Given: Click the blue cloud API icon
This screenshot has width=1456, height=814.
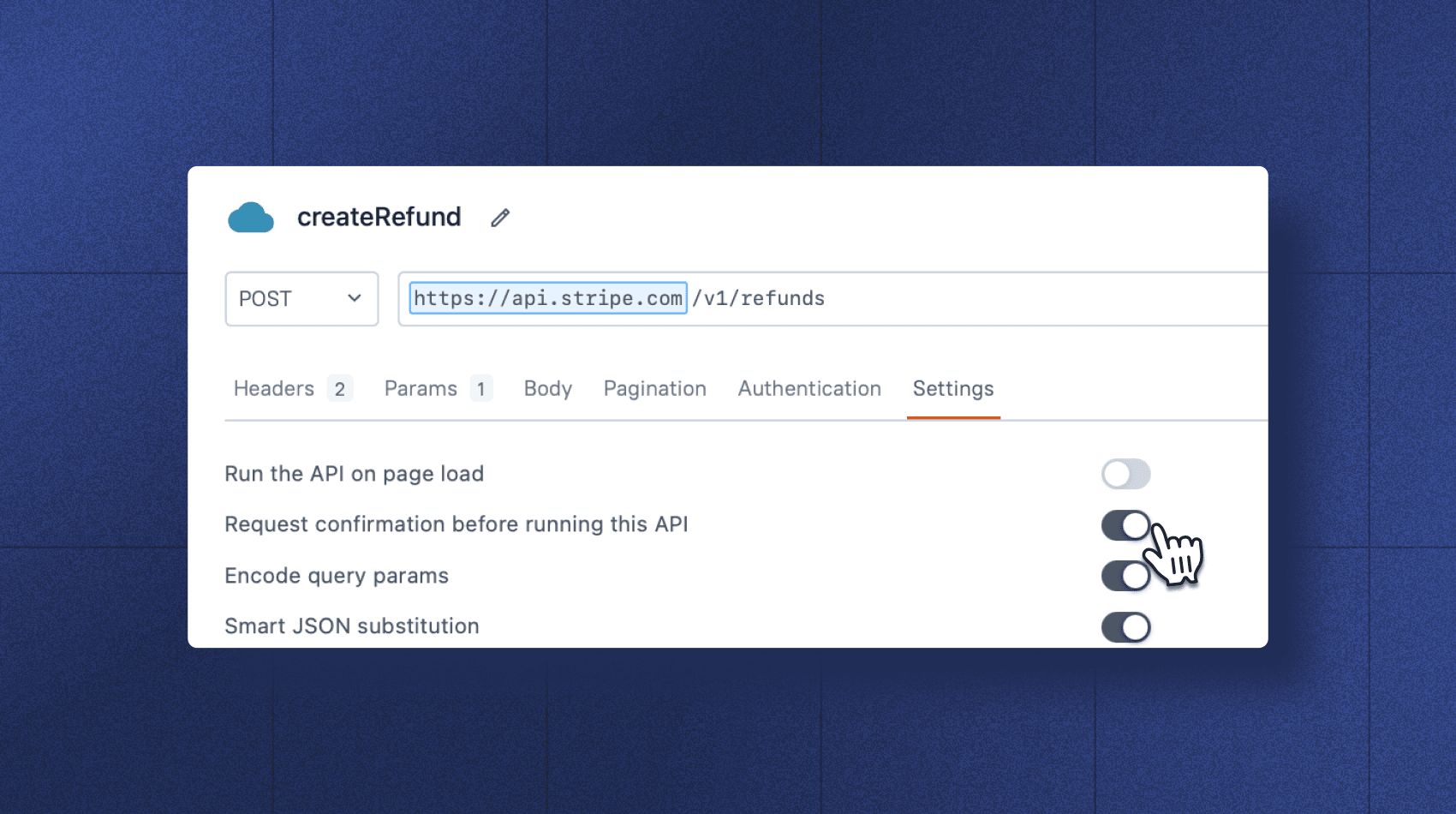Looking at the screenshot, I should [x=249, y=218].
